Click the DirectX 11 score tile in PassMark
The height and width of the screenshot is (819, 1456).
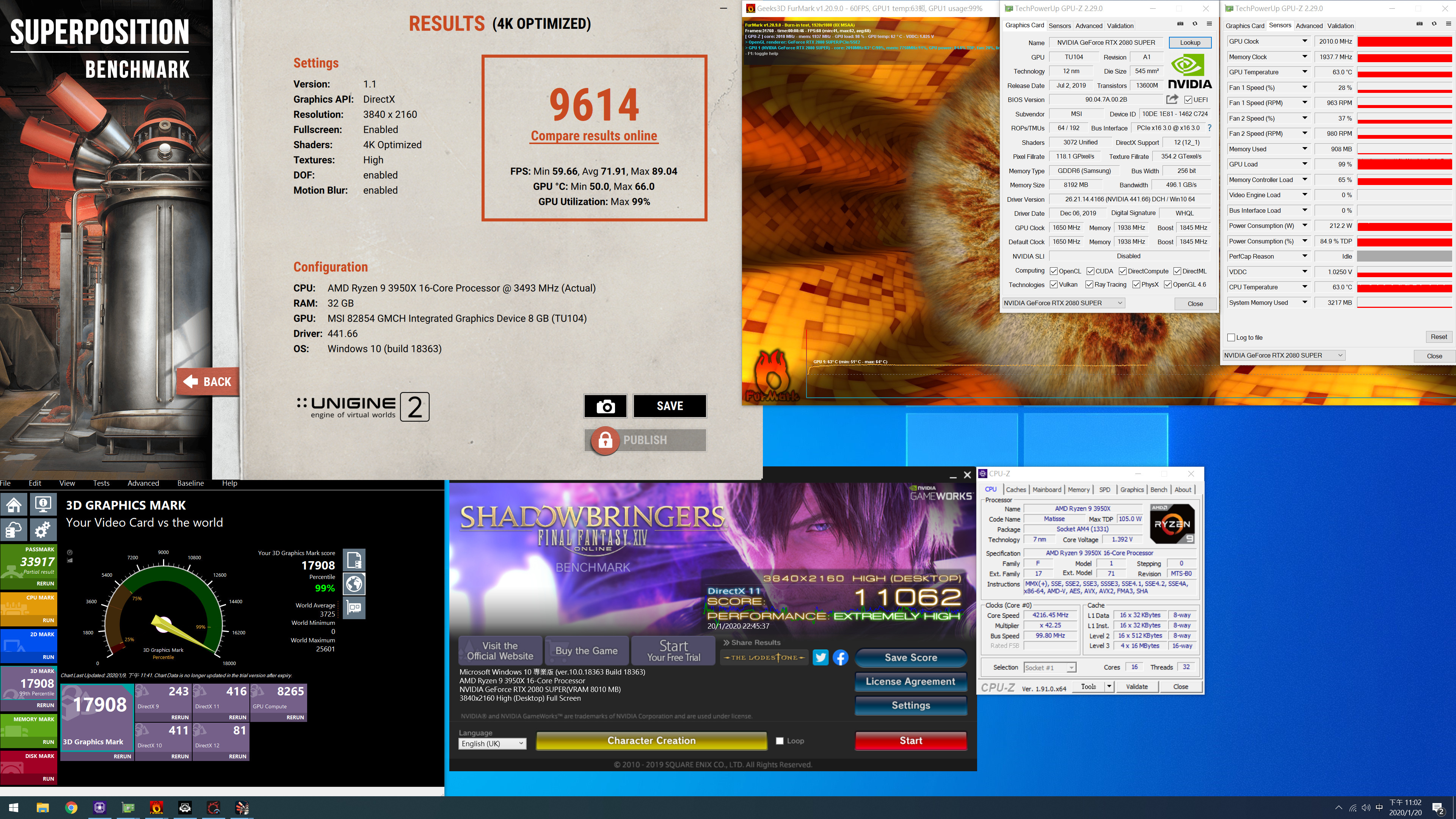220,703
